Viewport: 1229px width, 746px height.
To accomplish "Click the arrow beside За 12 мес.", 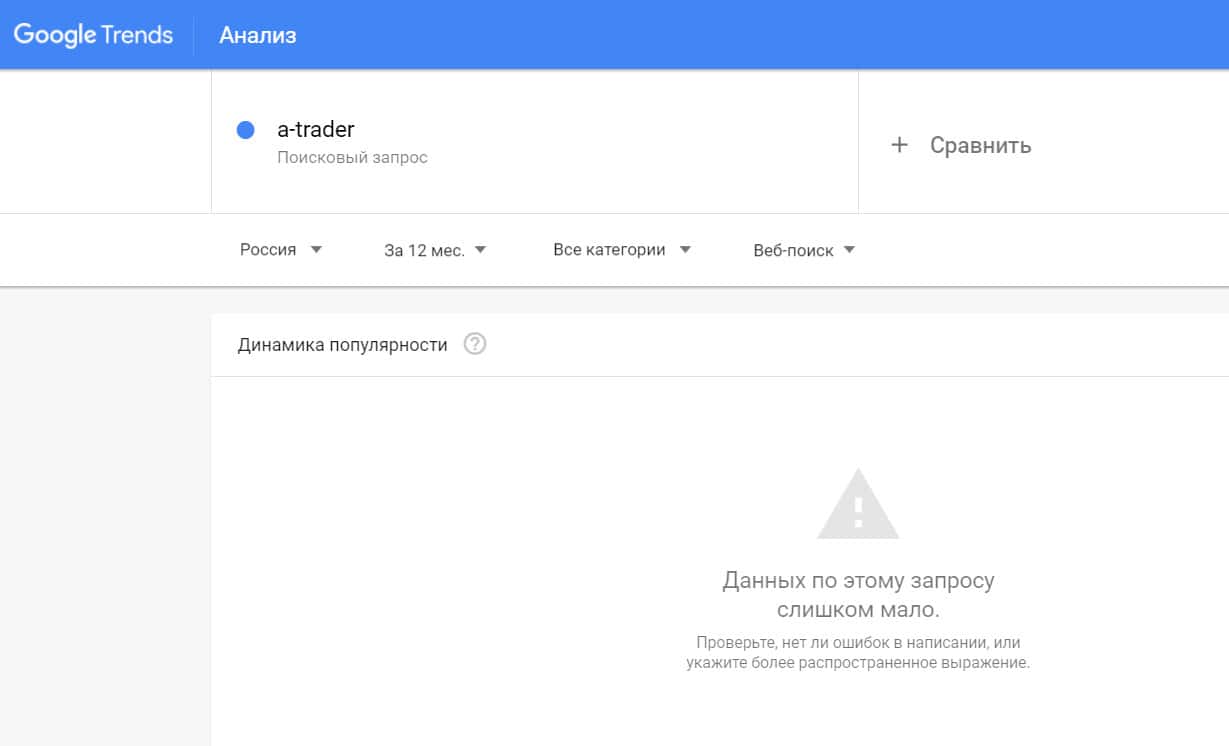I will tap(480, 250).
